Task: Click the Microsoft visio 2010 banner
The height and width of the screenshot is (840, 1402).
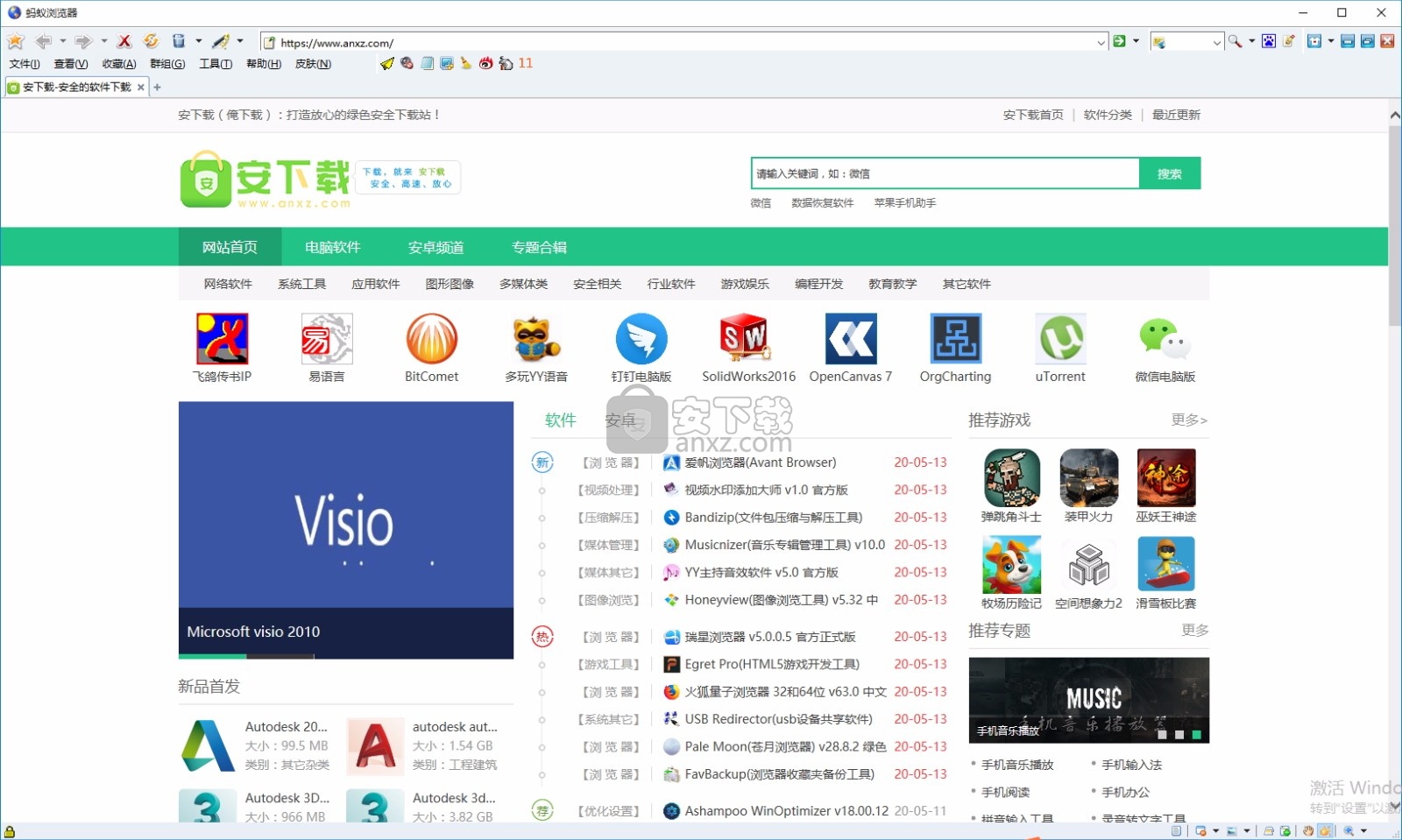Action: [346, 530]
